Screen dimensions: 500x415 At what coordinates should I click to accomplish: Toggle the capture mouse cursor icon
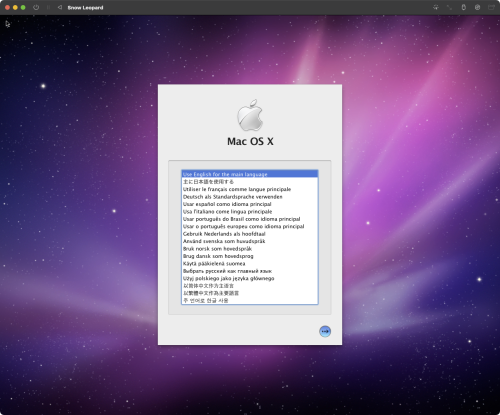point(436,7)
